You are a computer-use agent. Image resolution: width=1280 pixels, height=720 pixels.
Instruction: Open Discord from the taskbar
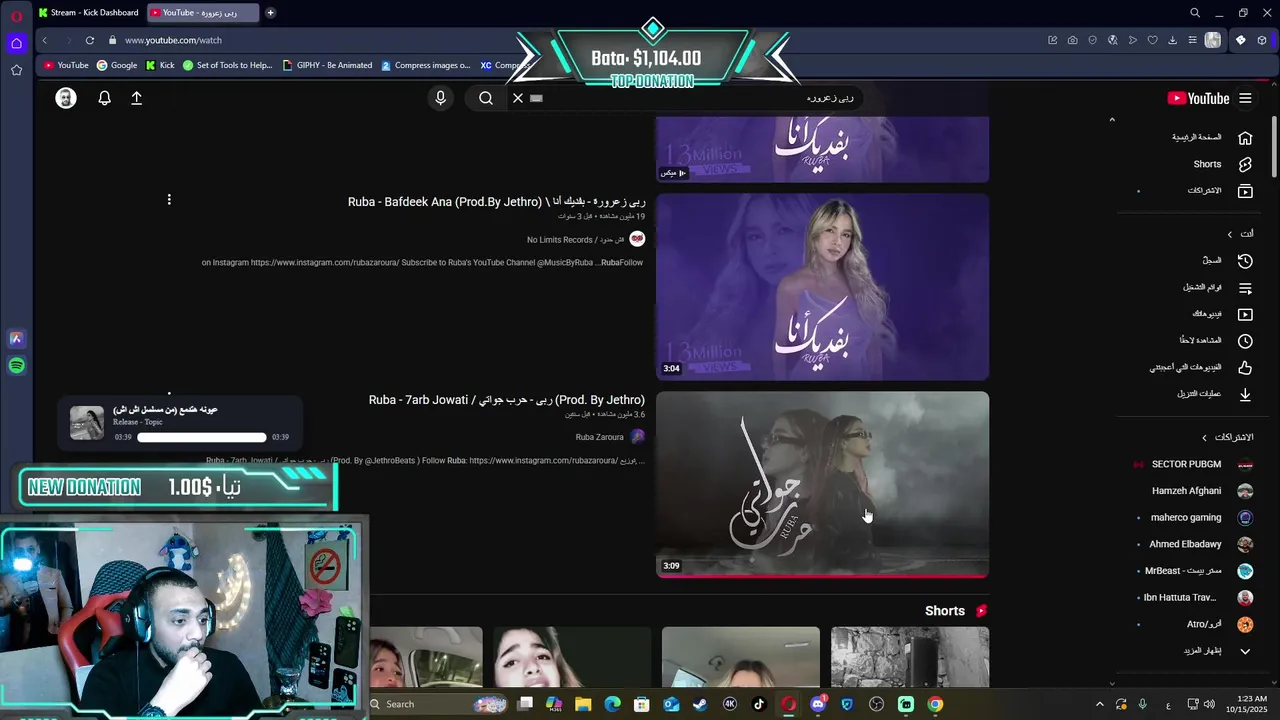pos(818,704)
